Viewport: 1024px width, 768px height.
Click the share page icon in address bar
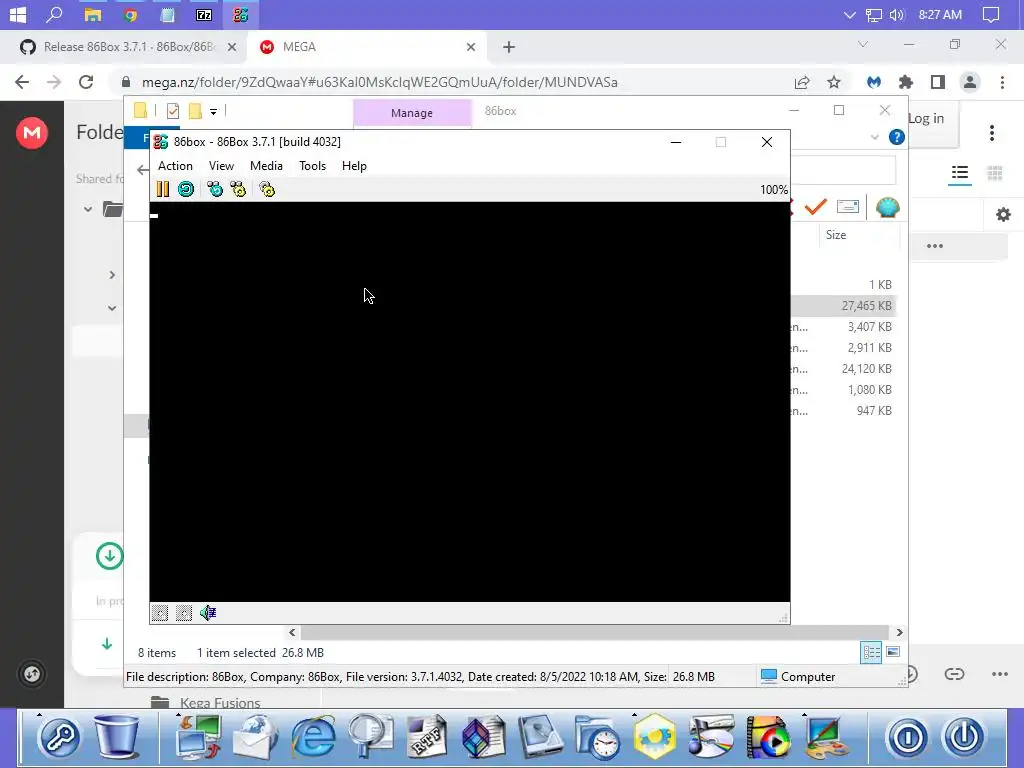point(802,82)
